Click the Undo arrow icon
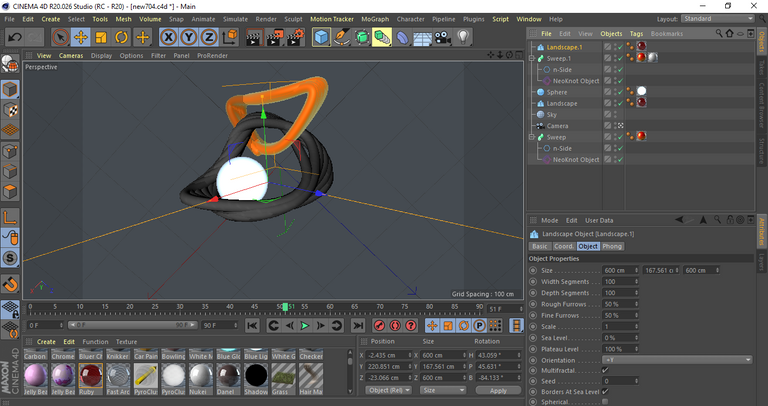The height and width of the screenshot is (406, 768). click(15, 37)
